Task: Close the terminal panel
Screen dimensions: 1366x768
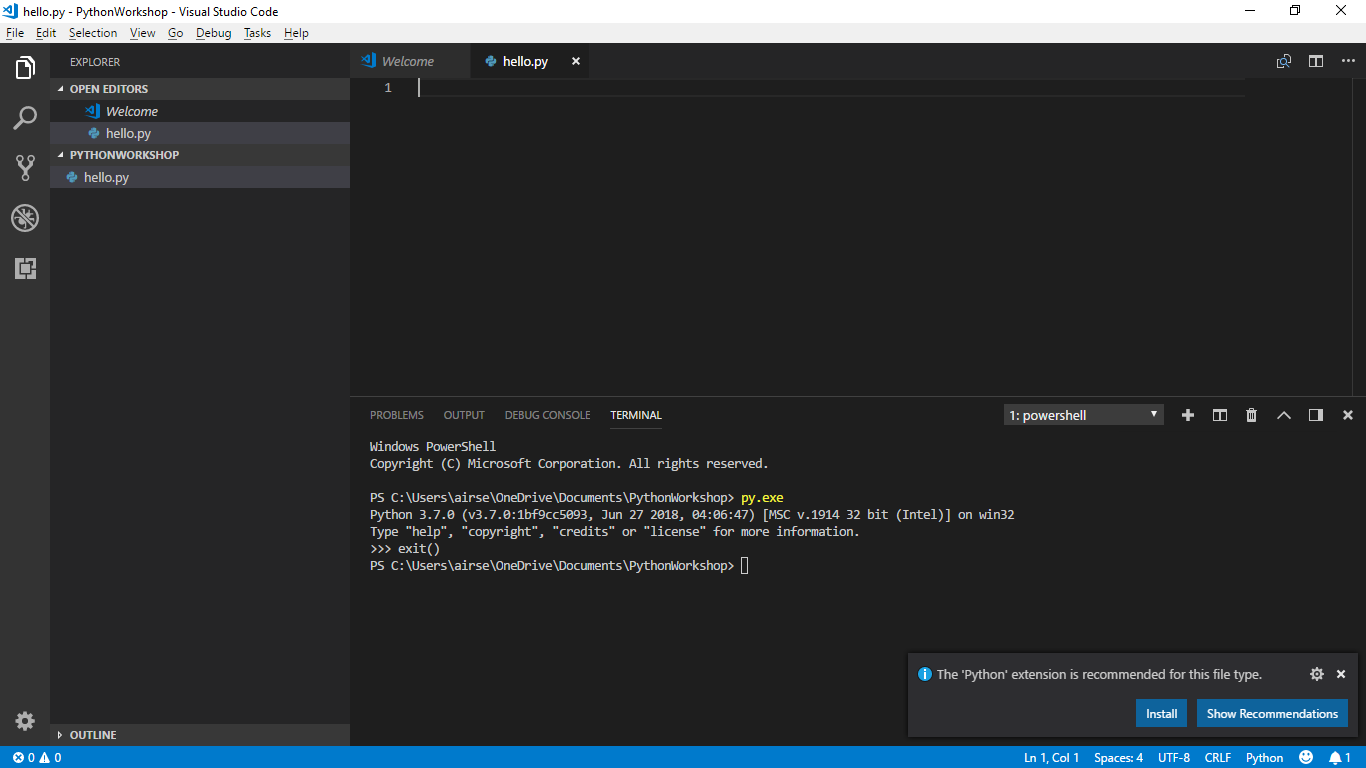Action: point(1348,415)
